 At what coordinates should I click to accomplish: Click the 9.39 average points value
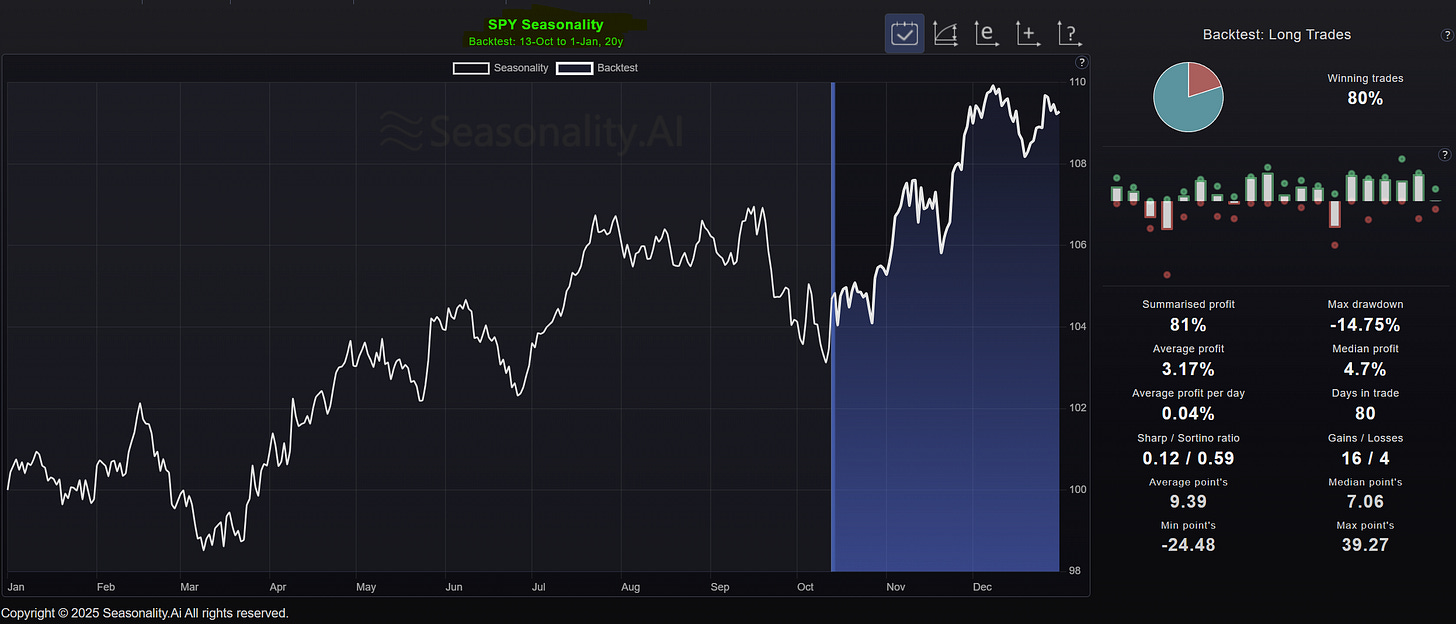click(x=1188, y=502)
